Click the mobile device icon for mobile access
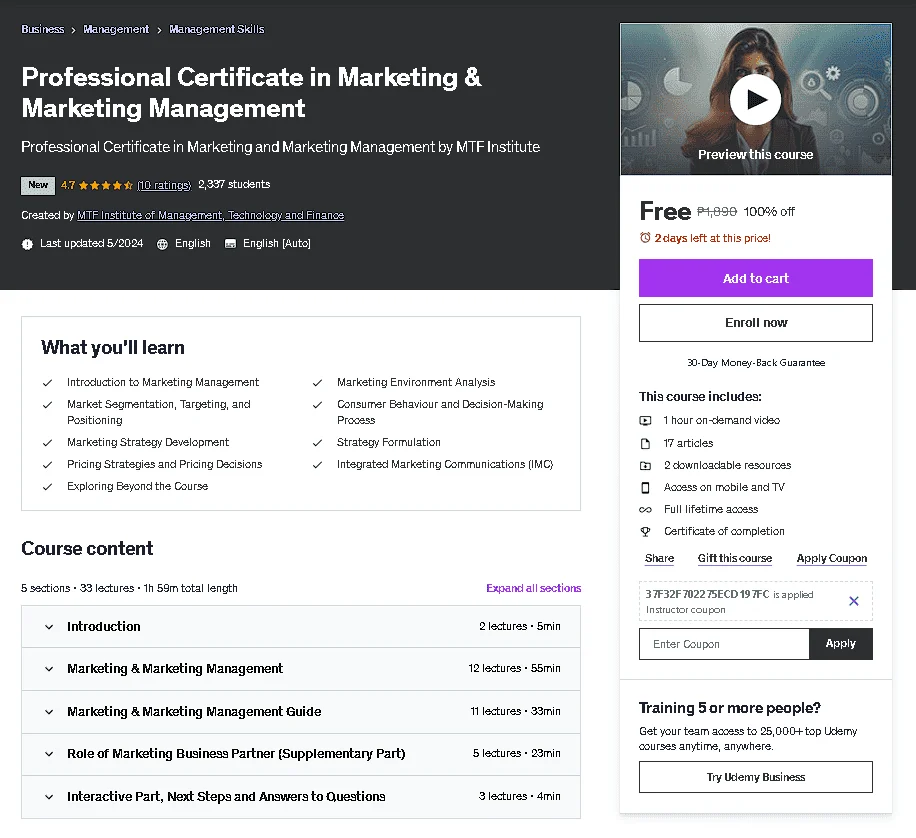 [645, 487]
